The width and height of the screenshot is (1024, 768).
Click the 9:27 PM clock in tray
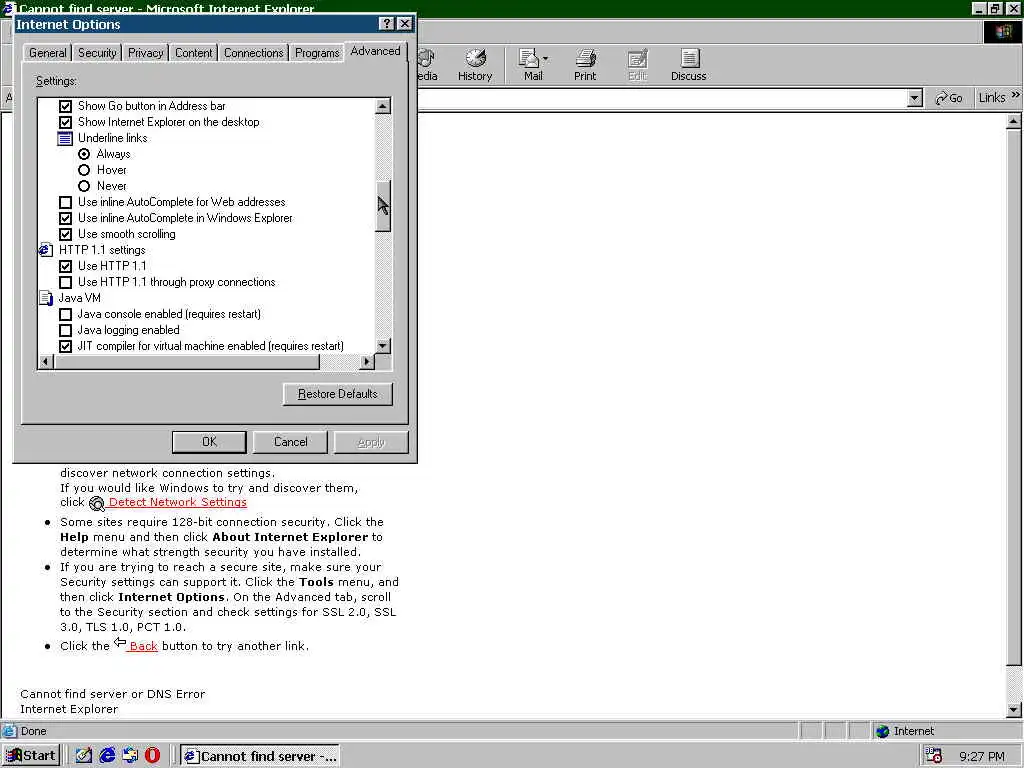tap(982, 756)
